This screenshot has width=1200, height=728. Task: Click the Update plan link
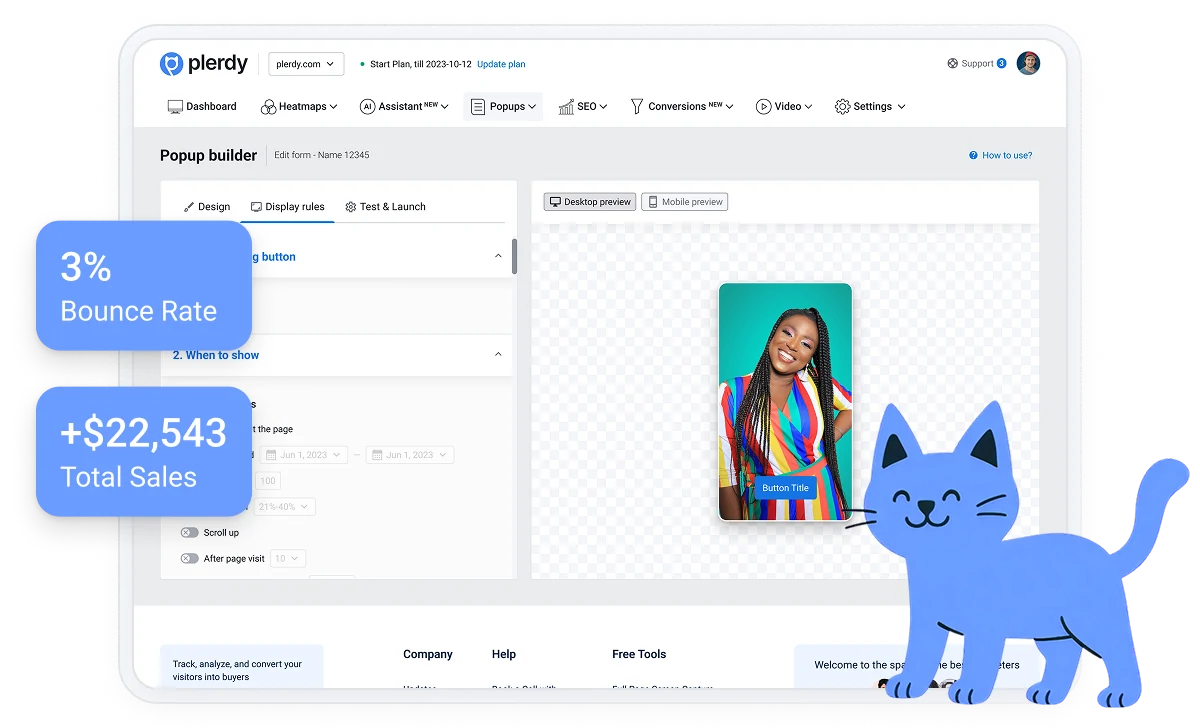(x=501, y=64)
